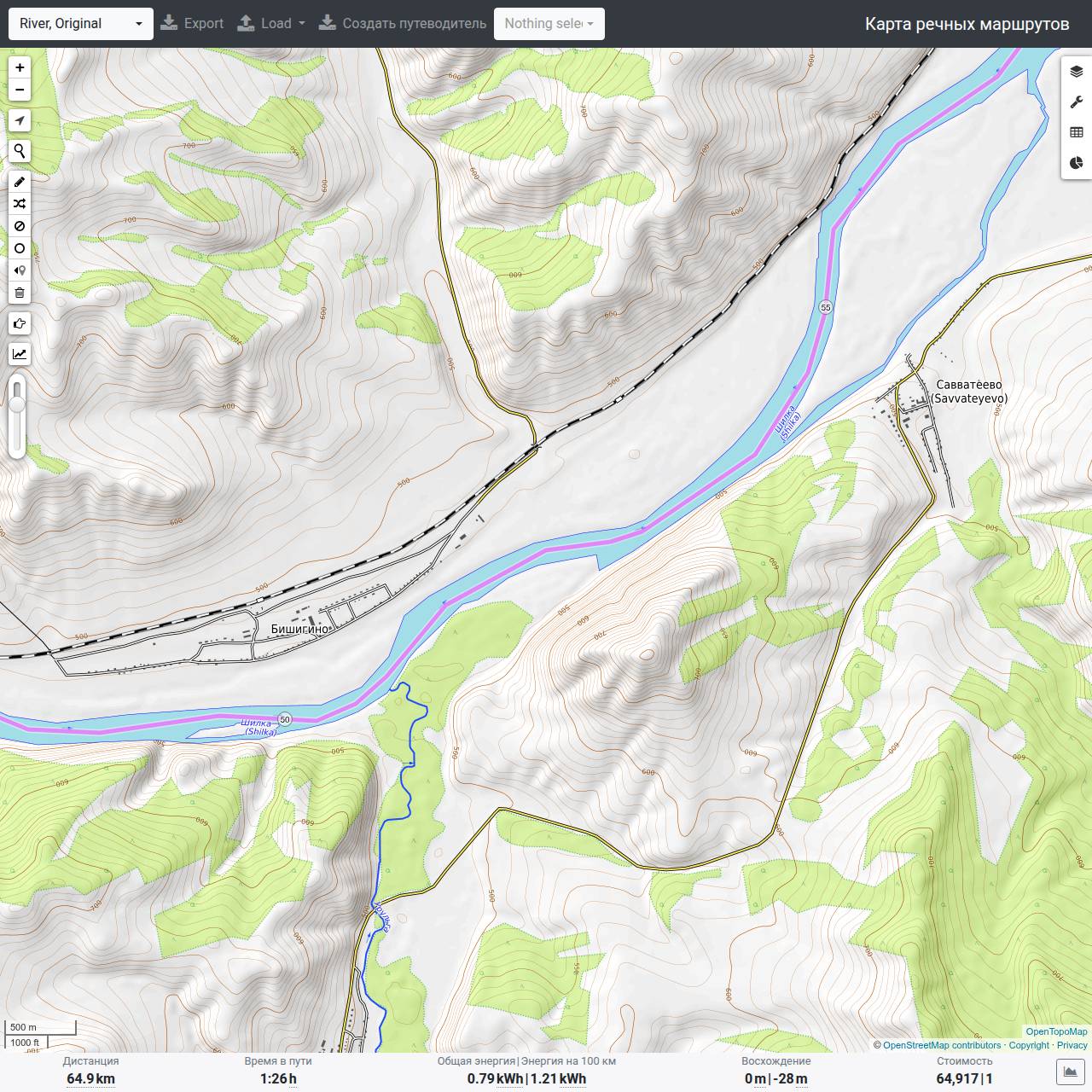
Task: Open the map search magnifier
Action: [x=20, y=152]
